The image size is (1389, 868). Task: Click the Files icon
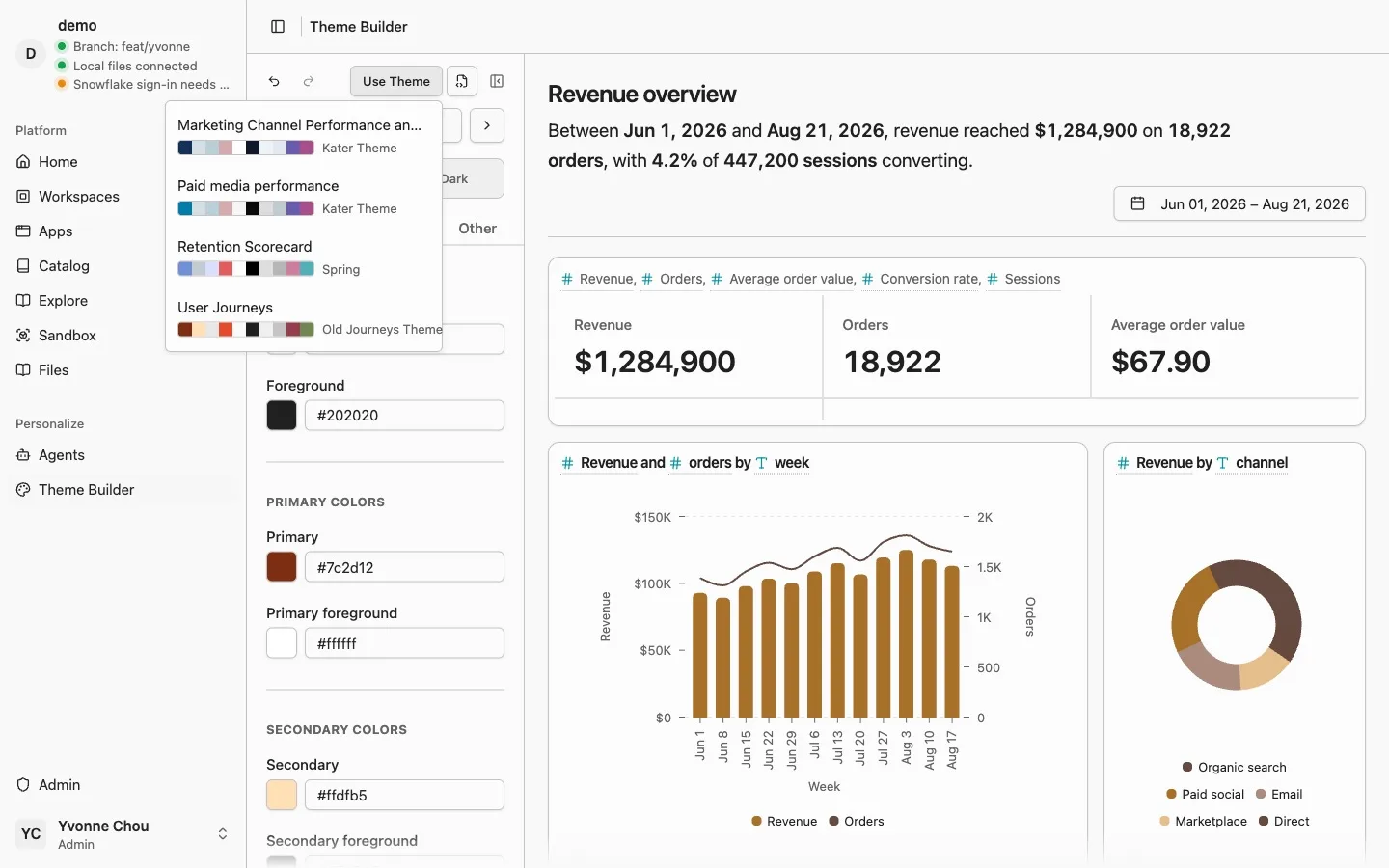pos(23,370)
